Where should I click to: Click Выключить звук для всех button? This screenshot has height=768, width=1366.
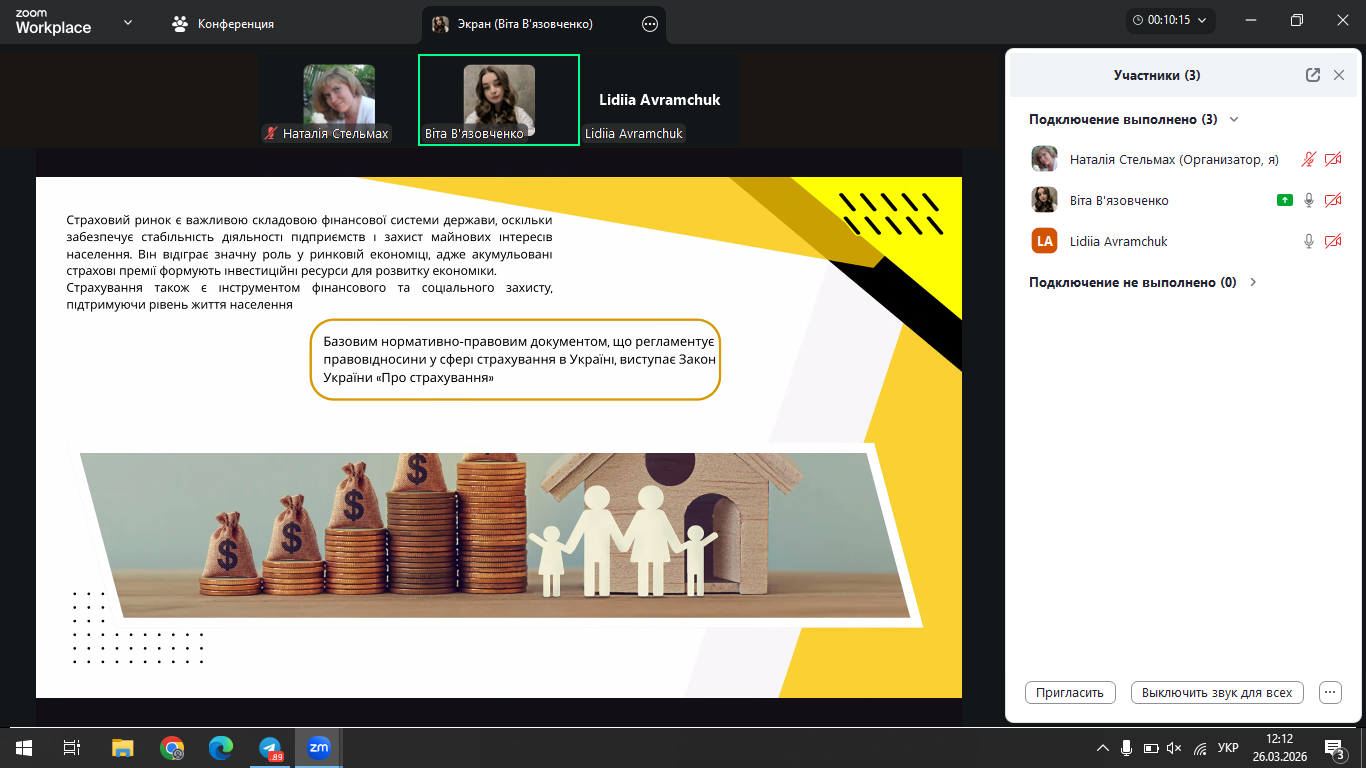(x=1217, y=692)
